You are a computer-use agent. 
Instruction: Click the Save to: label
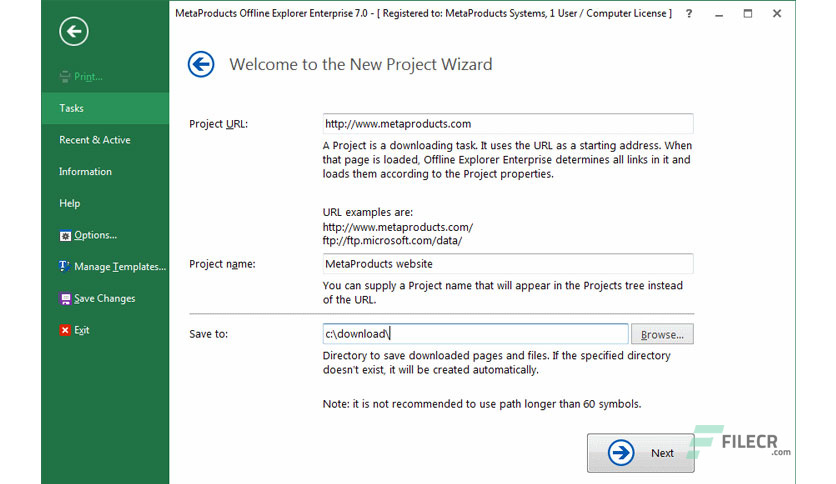tap(208, 334)
